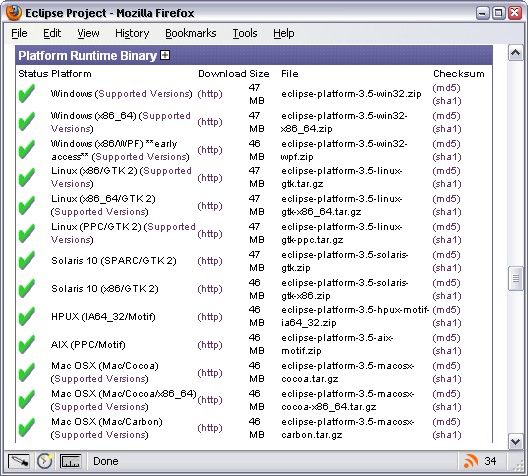Open the Bookmarks menu
This screenshot has height=476, width=528.
191,33
